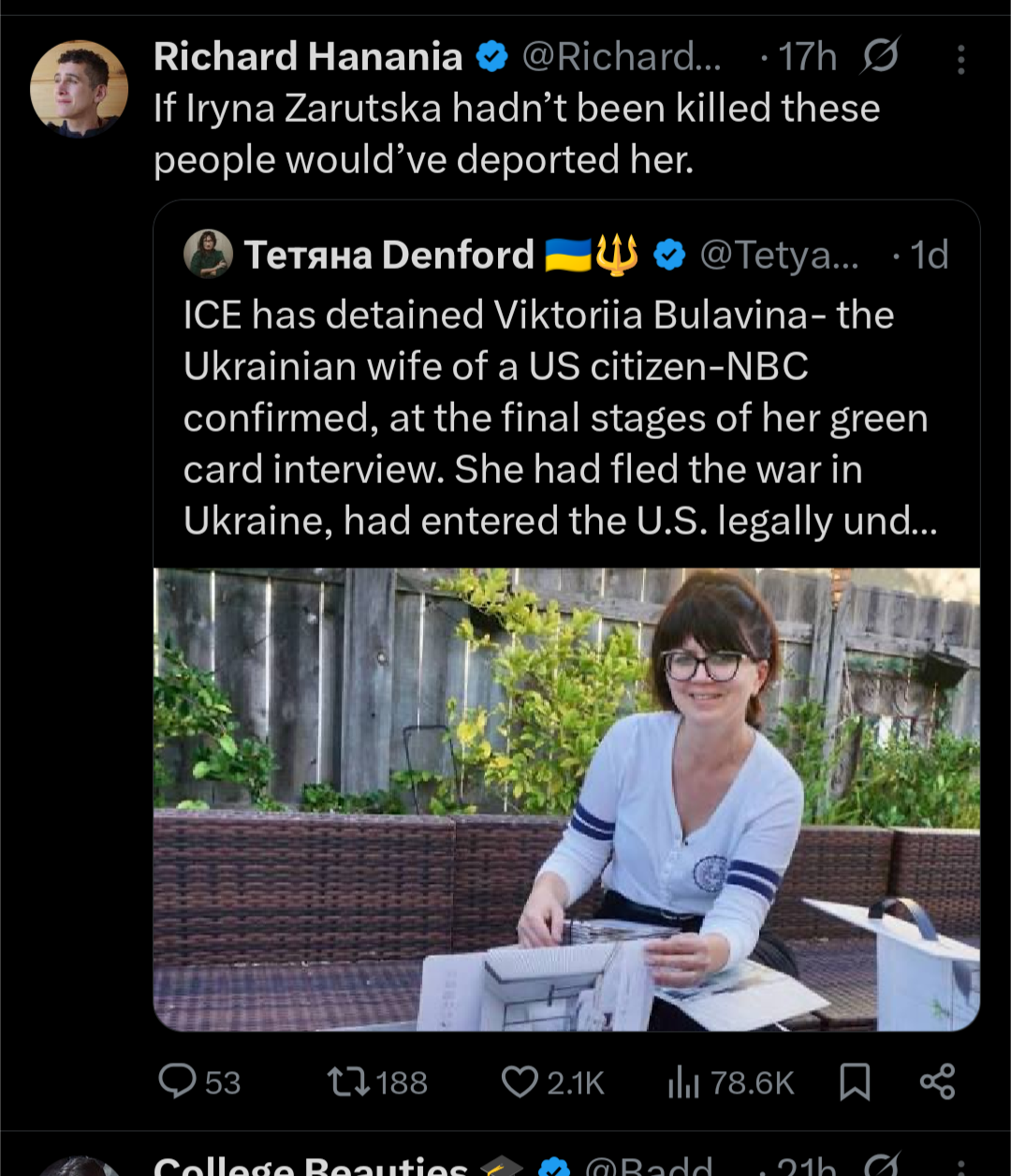This screenshot has width=1011, height=1176.
Task: Open the quoted post's photo of the woman
Action: pyautogui.click(x=566, y=799)
